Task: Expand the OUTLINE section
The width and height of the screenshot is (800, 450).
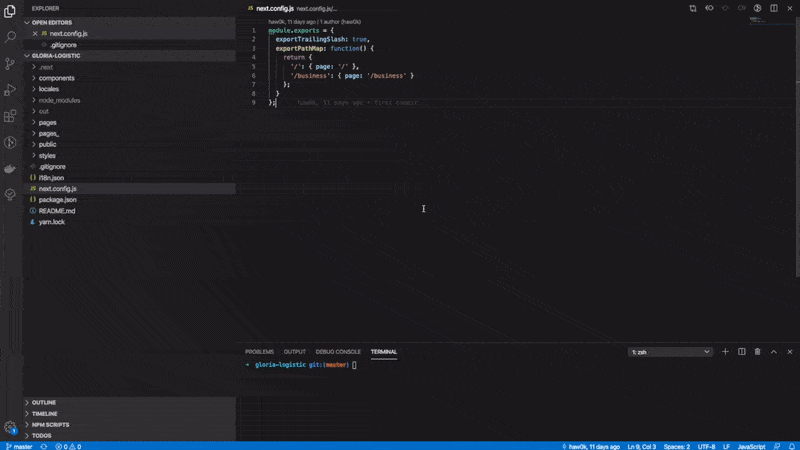Action: click(129, 403)
